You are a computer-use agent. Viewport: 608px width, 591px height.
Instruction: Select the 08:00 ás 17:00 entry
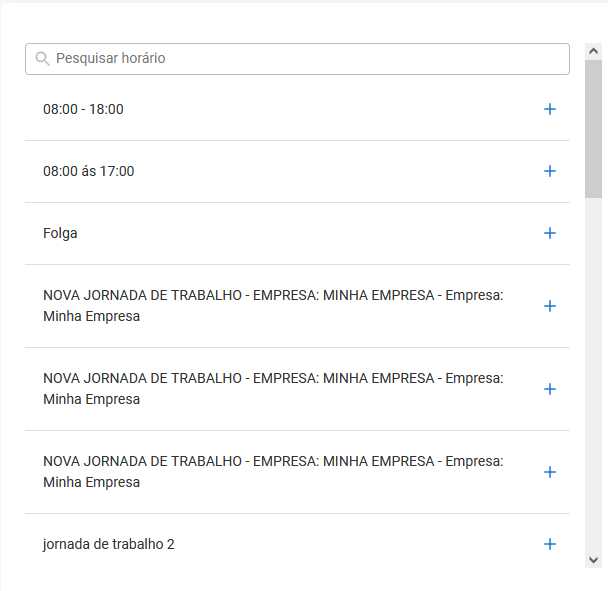89,171
